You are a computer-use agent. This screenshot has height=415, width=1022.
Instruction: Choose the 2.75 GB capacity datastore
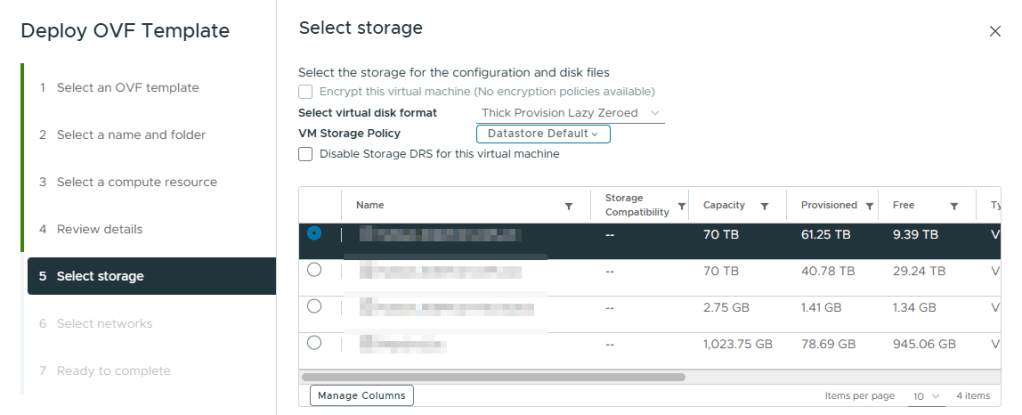[x=314, y=307]
